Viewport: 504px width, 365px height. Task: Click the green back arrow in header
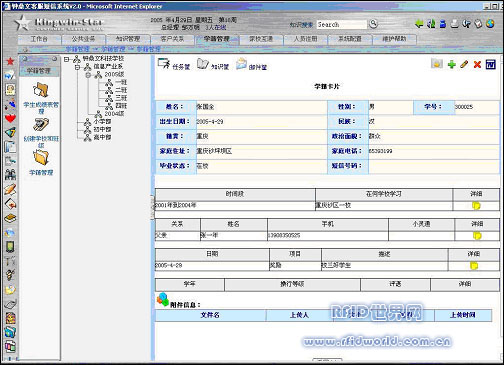pos(419,24)
